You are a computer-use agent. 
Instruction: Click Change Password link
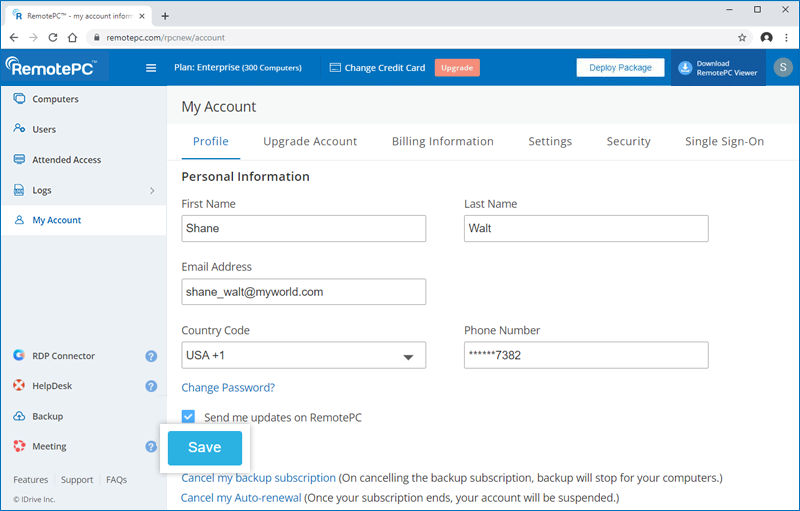tap(228, 388)
